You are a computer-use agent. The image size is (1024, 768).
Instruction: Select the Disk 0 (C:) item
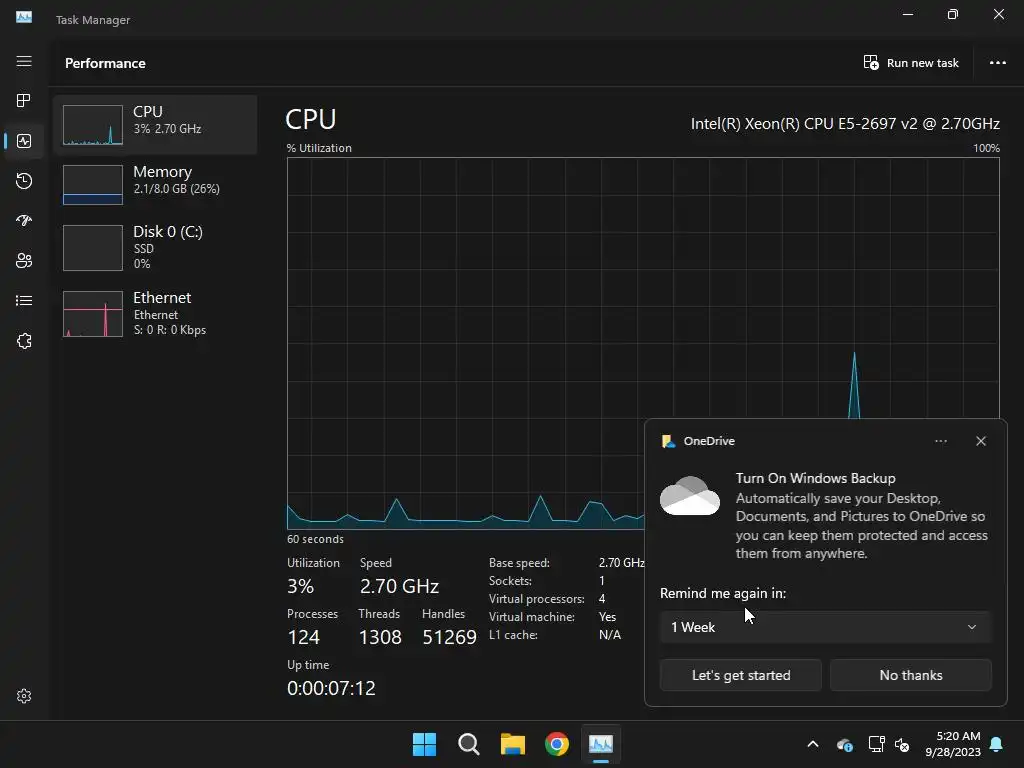point(155,248)
